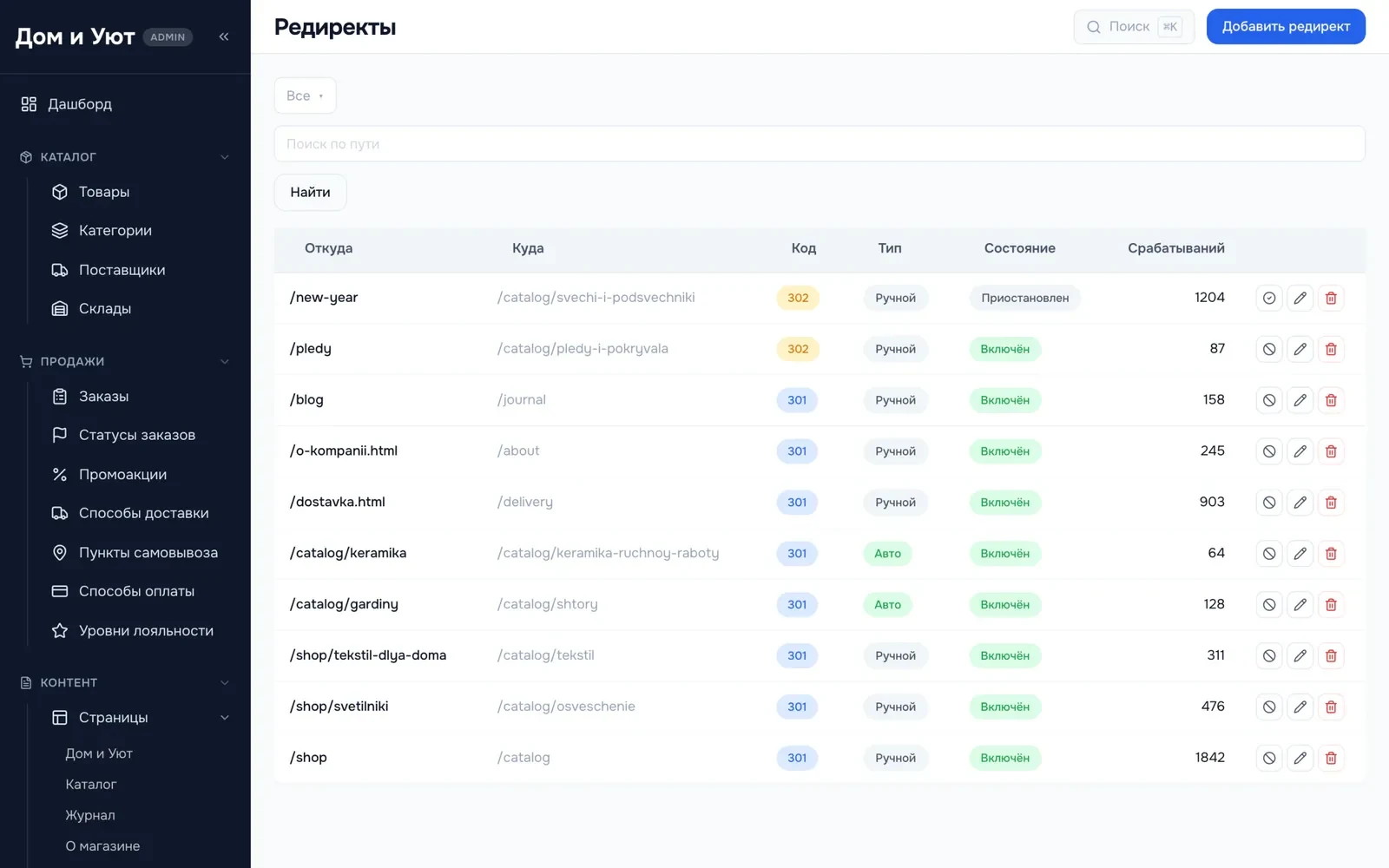Image resolution: width=1389 pixels, height=868 pixels.
Task: Disable the /shop redirect
Action: point(1269,758)
